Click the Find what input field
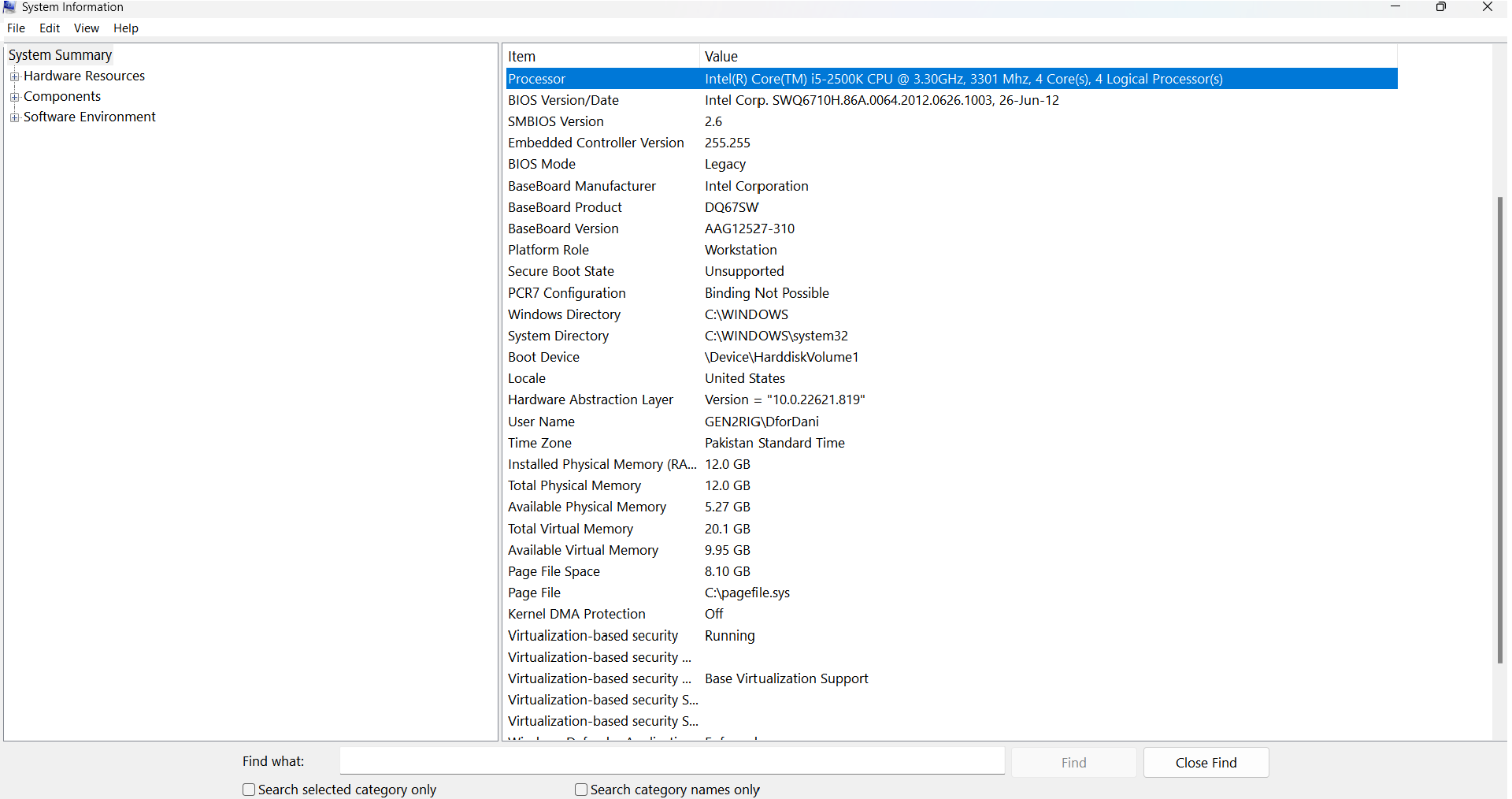 (x=672, y=761)
